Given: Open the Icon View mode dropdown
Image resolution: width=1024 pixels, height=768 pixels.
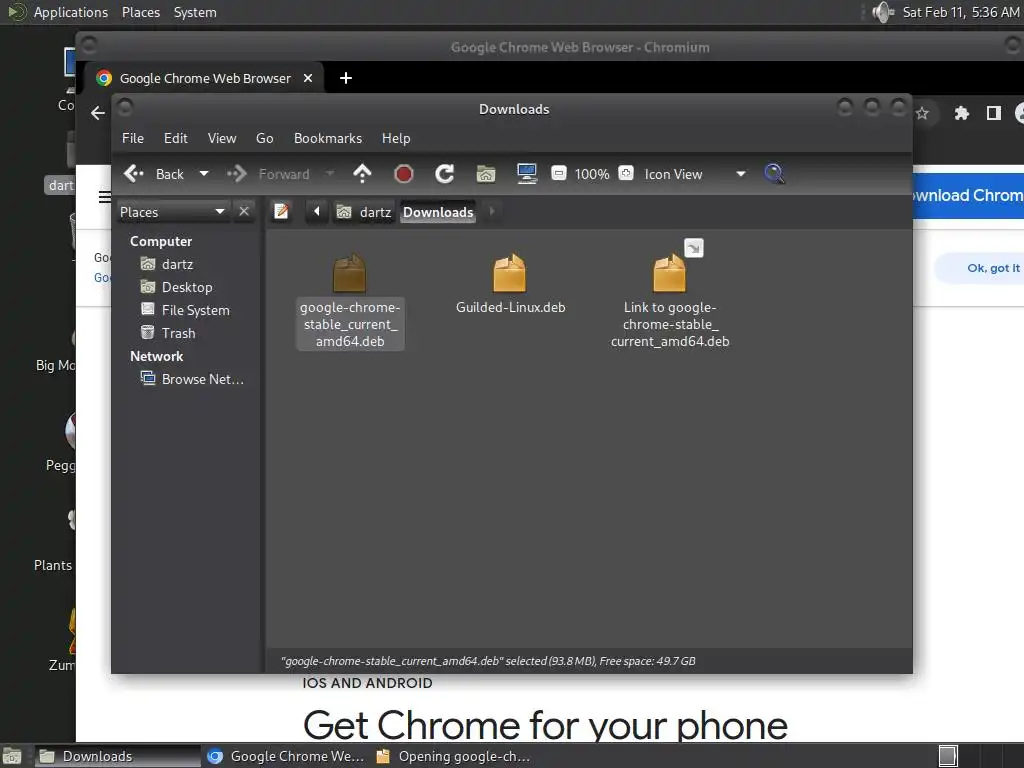Looking at the screenshot, I should pos(695,174).
